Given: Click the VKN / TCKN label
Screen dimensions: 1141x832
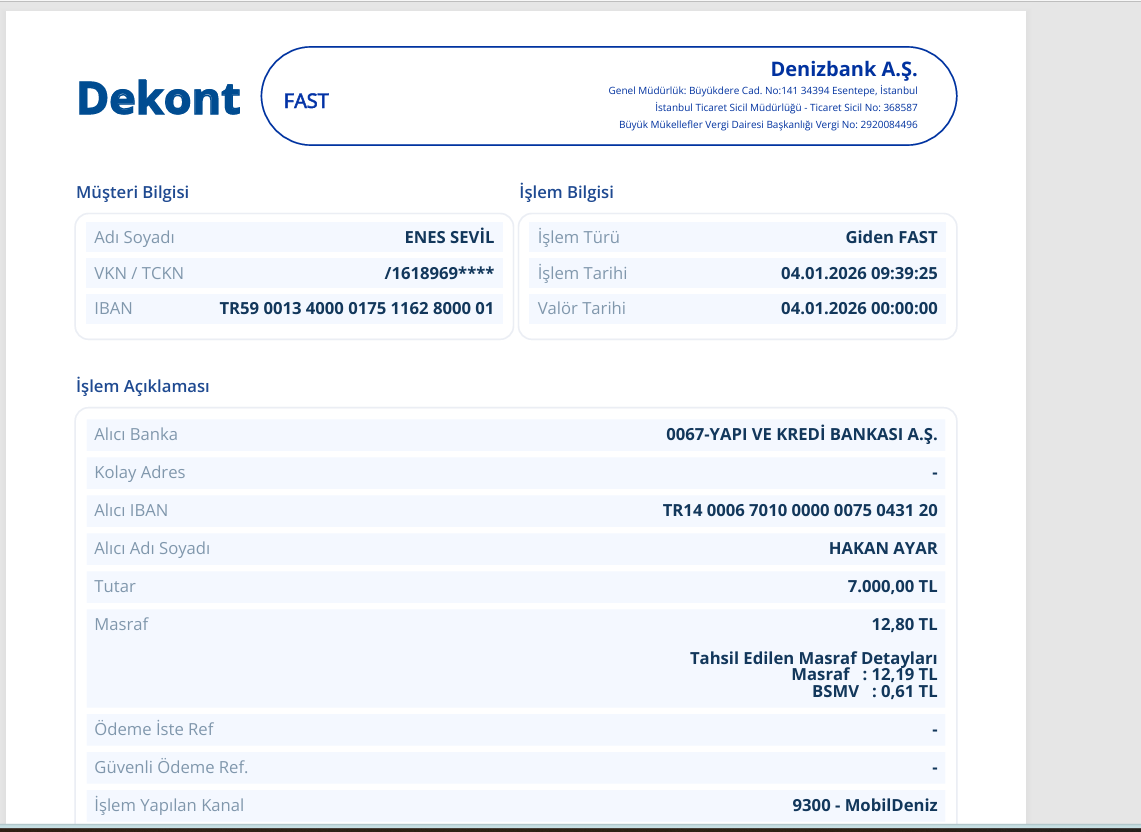Looking at the screenshot, I should (138, 273).
